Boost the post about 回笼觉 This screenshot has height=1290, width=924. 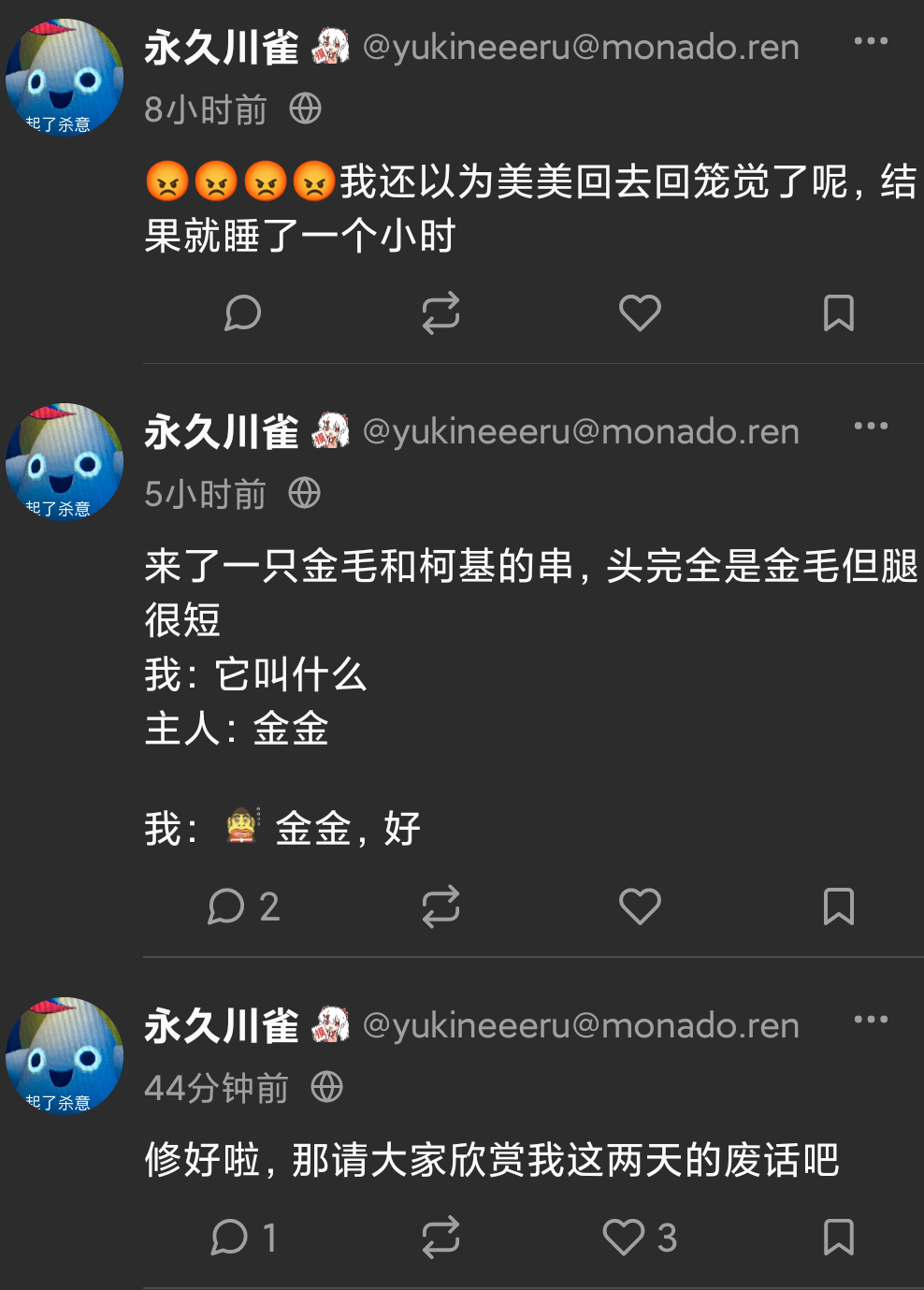click(440, 313)
